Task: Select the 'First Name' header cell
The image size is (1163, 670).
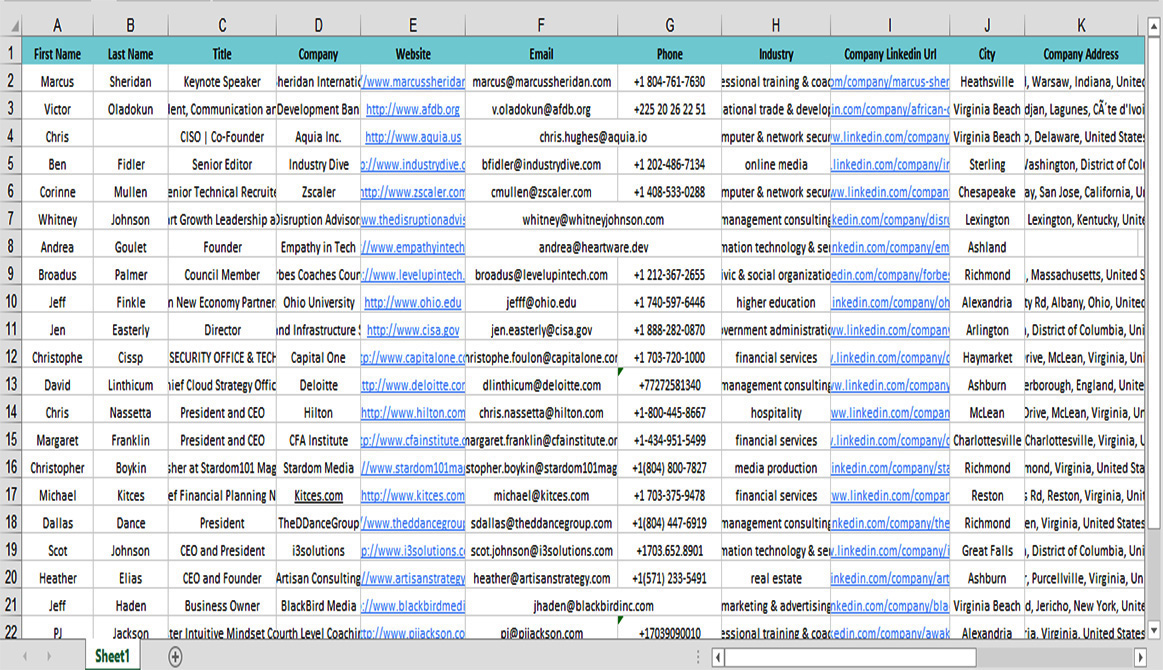Action: (x=57, y=53)
